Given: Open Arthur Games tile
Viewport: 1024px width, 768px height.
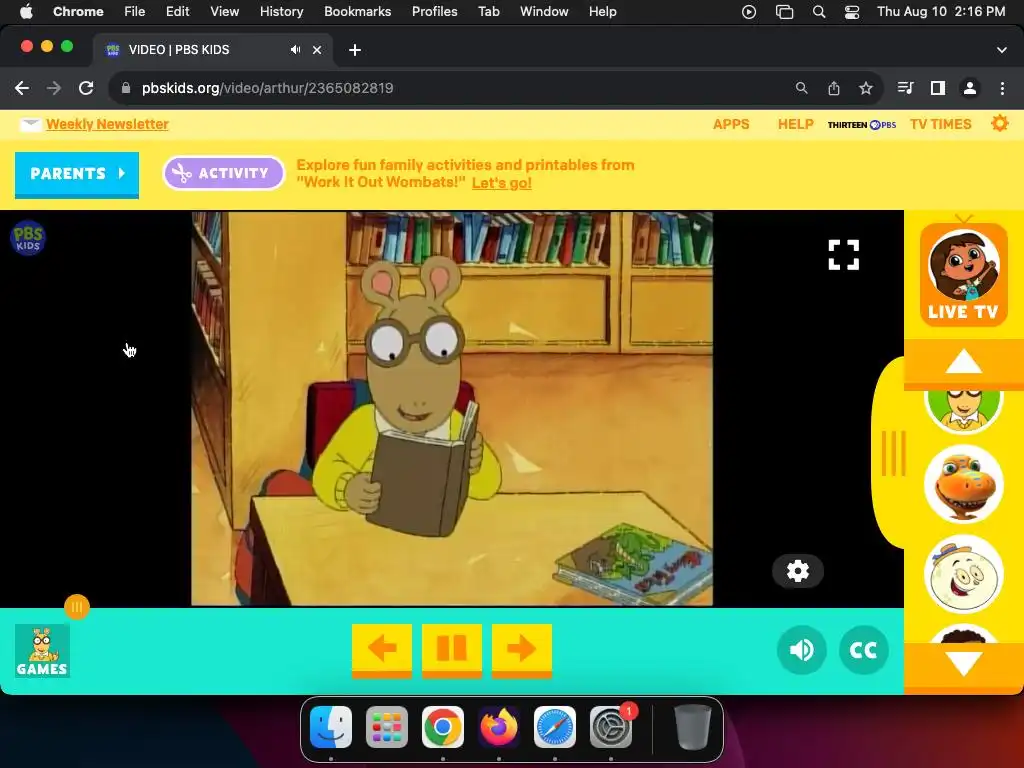Looking at the screenshot, I should [x=42, y=650].
